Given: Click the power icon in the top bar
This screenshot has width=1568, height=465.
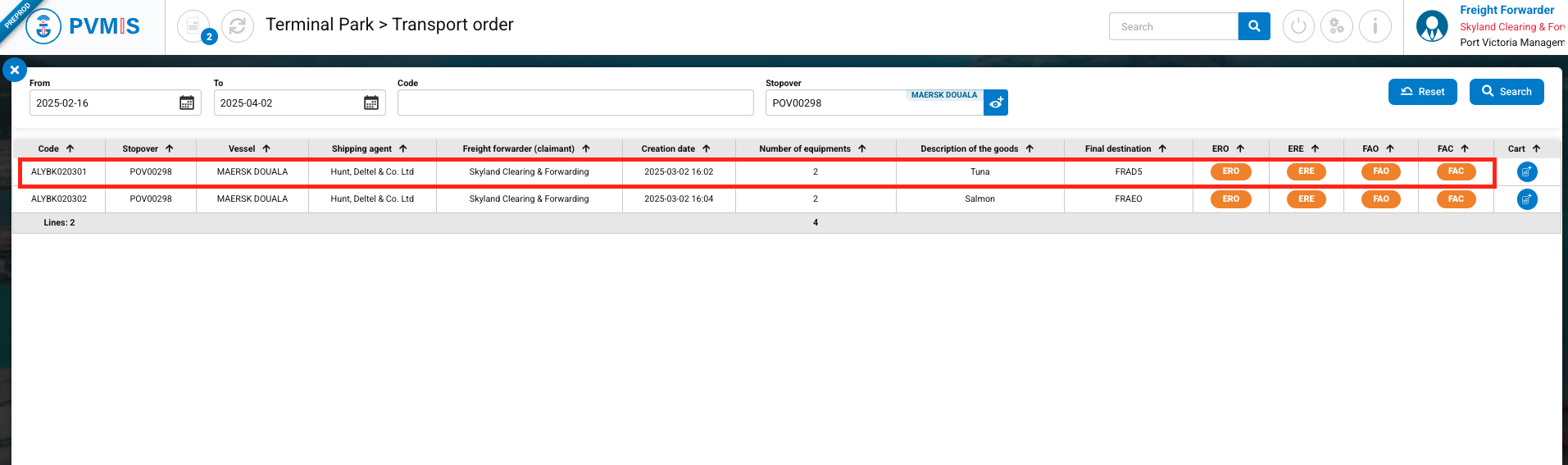Looking at the screenshot, I should [x=1298, y=26].
